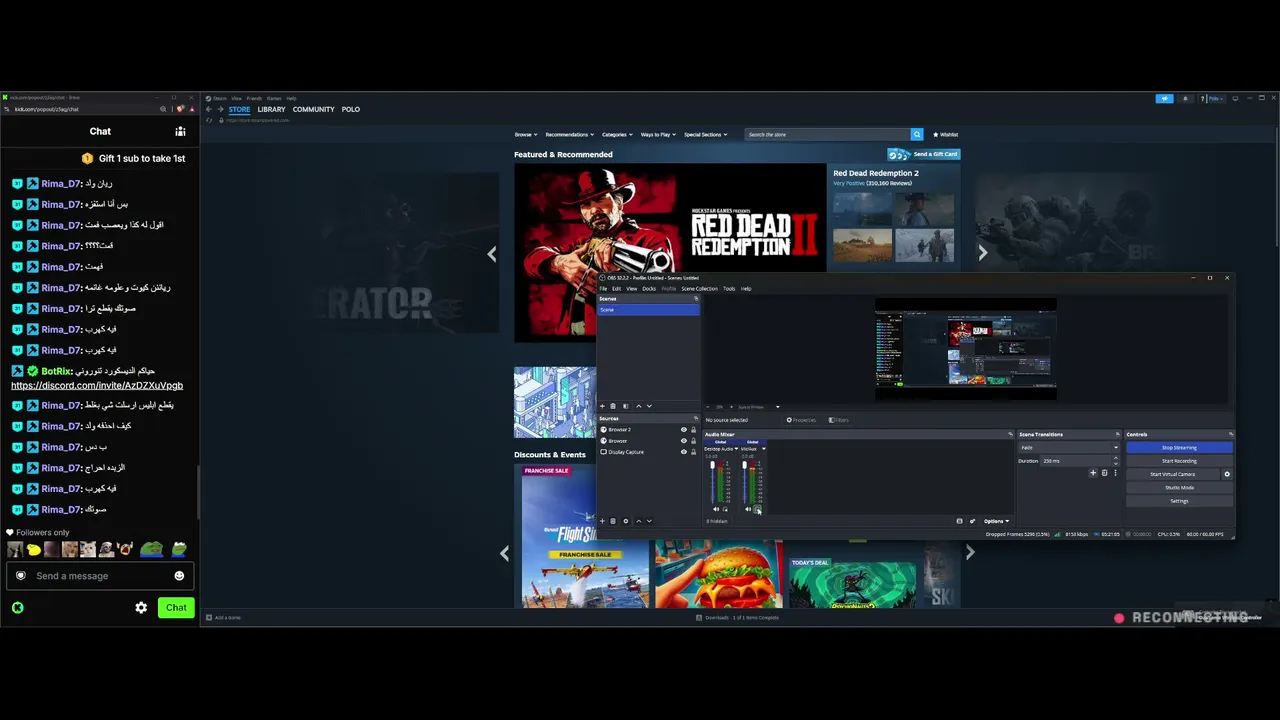This screenshot has height=720, width=1280.
Task: Click Stop Streaming in OBS Controls
Action: [x=1179, y=448]
